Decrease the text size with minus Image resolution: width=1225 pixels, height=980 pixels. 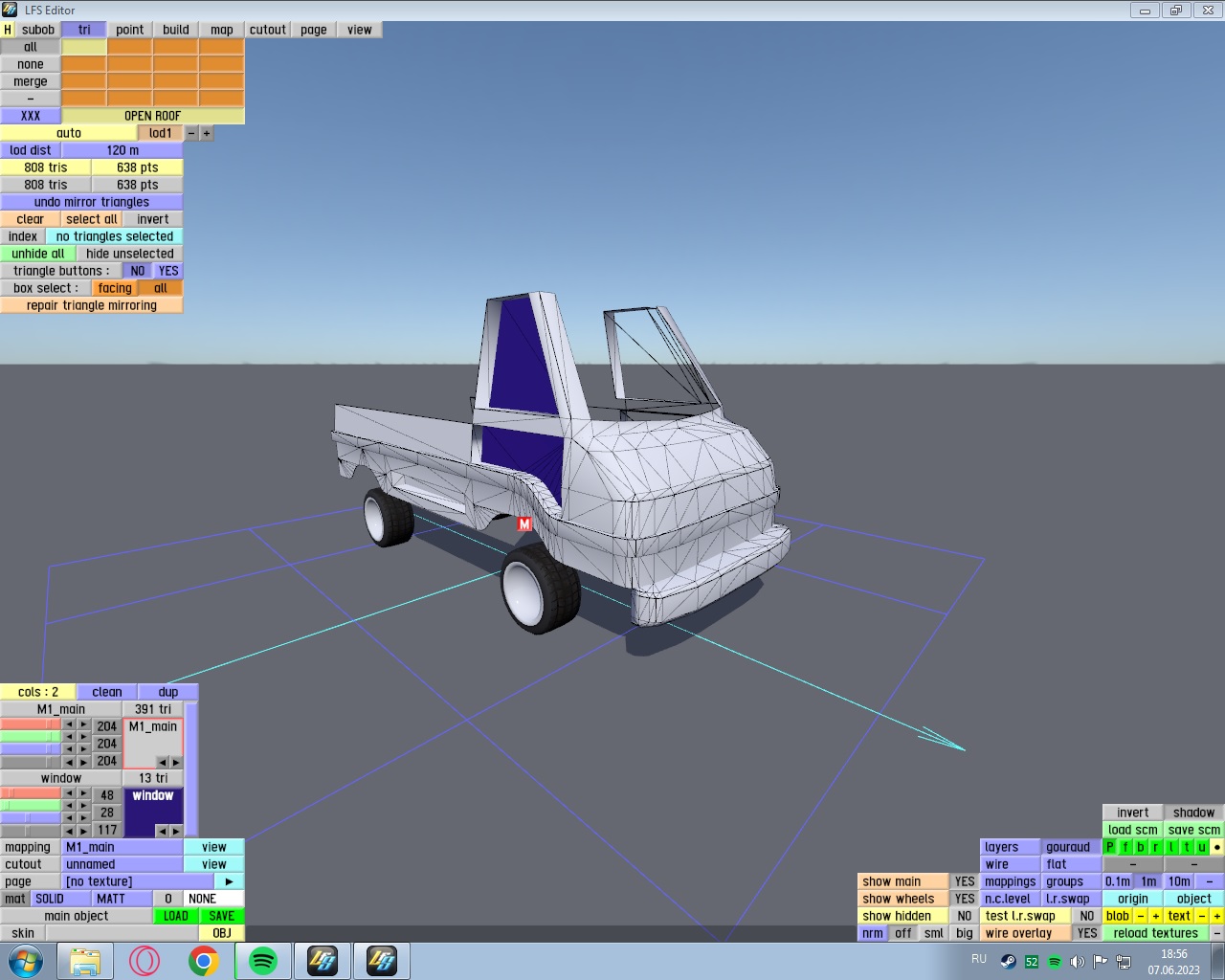[x=1202, y=916]
